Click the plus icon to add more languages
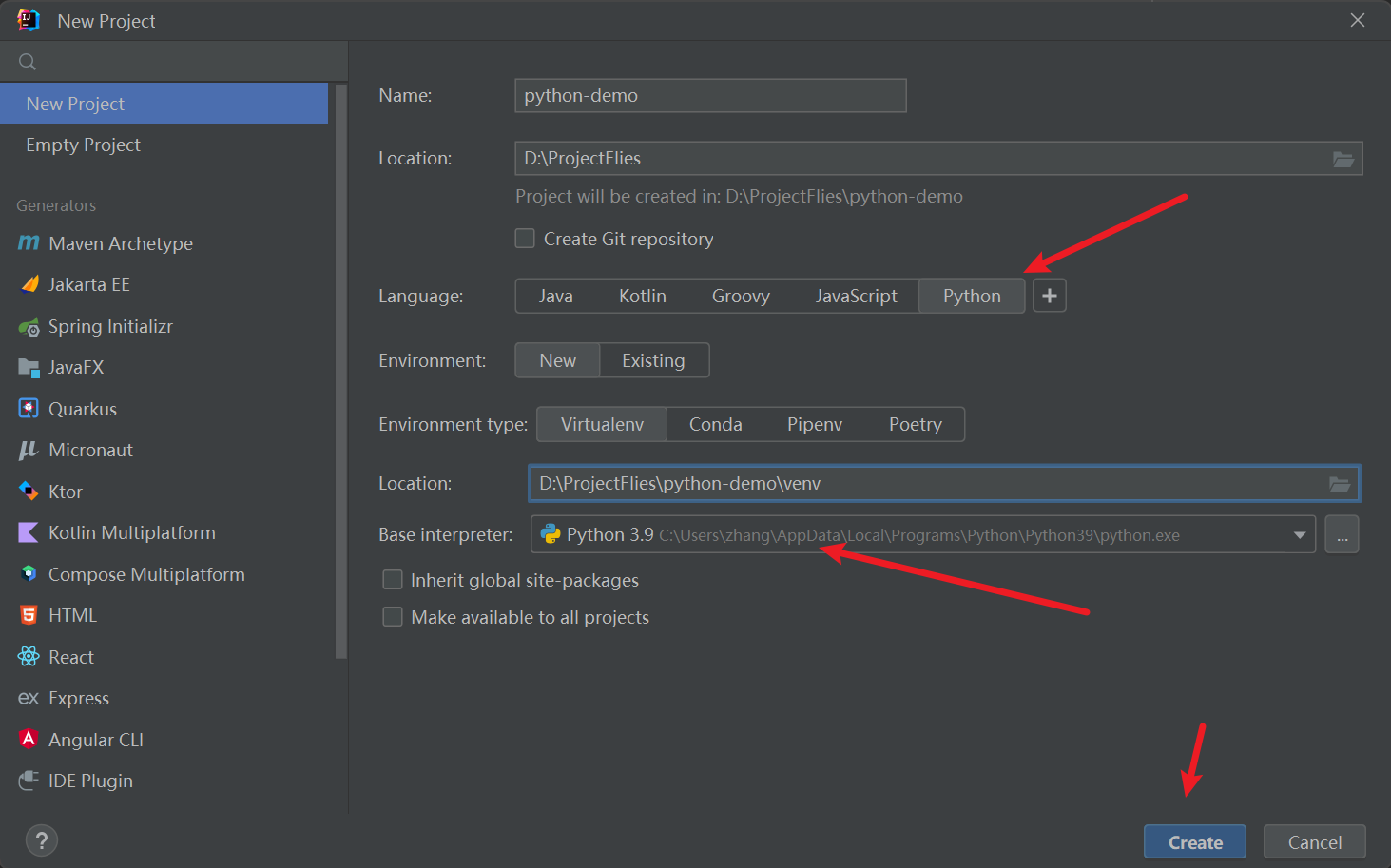This screenshot has width=1391, height=868. (1050, 296)
